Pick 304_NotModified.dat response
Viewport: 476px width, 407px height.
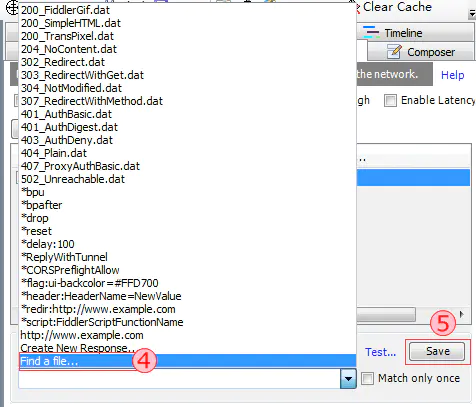[x=187, y=88]
